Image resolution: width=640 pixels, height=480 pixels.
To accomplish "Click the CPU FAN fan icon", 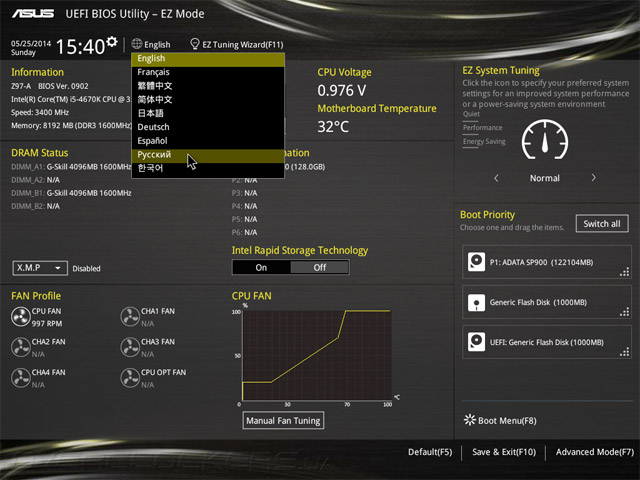I will click(x=20, y=317).
